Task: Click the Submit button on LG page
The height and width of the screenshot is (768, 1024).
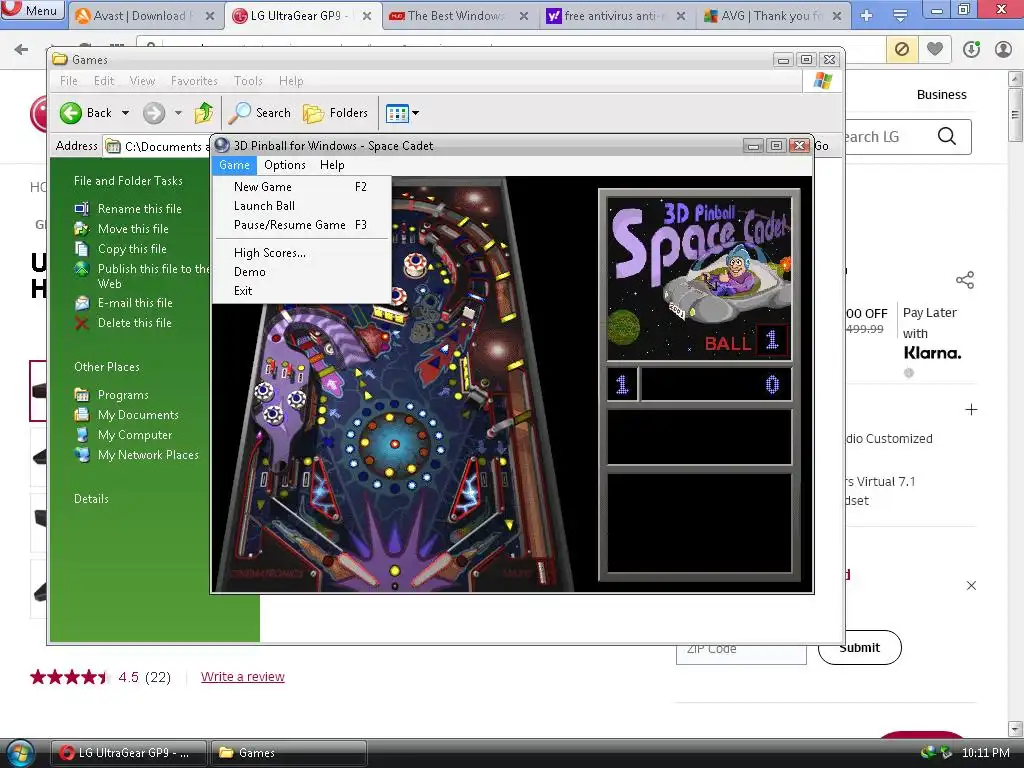Action: 859,648
